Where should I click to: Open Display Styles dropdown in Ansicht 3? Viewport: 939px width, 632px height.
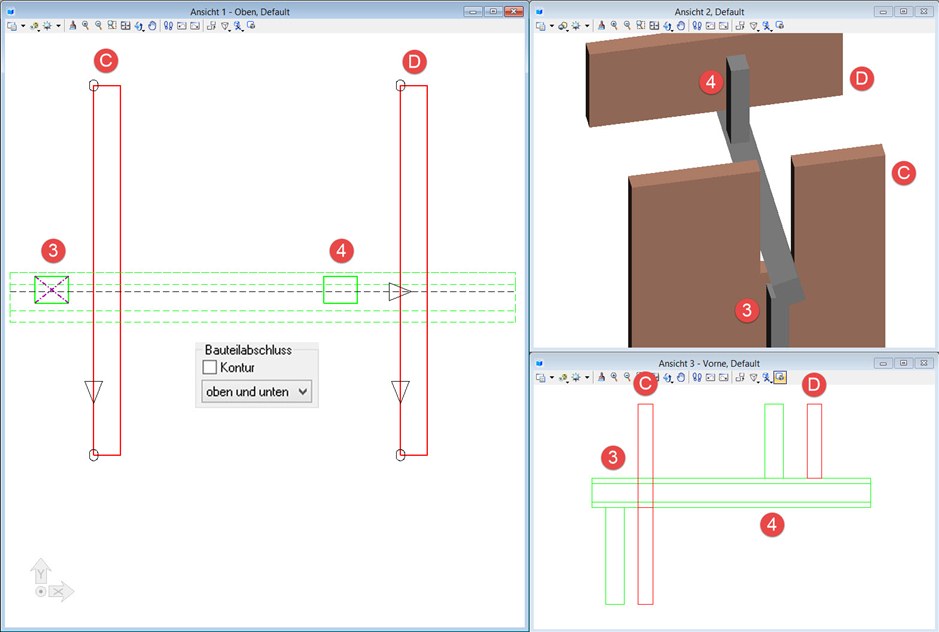(564, 377)
